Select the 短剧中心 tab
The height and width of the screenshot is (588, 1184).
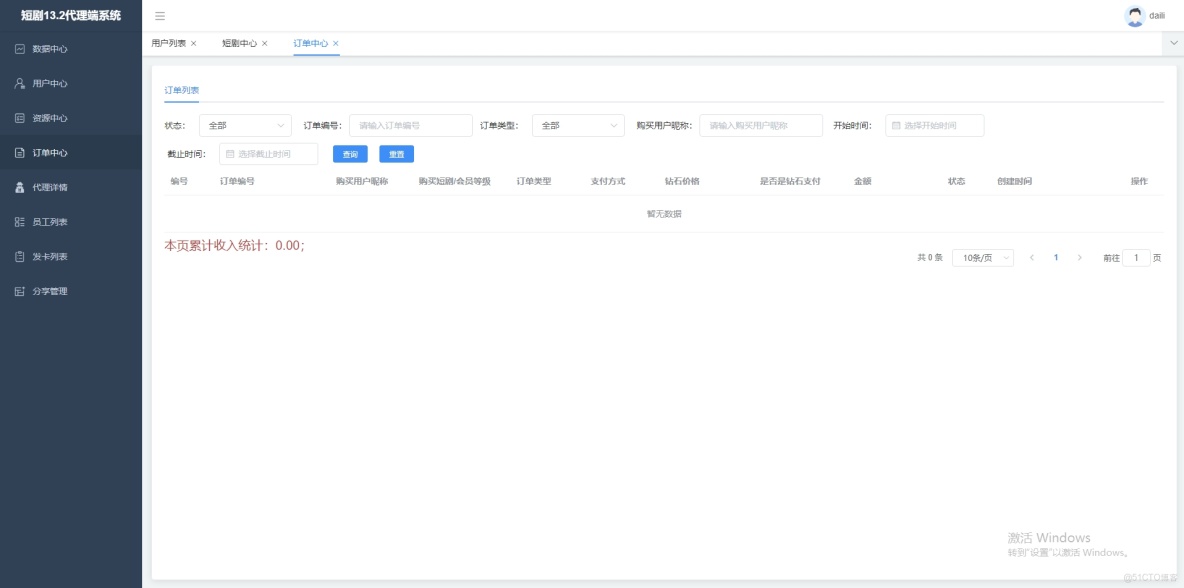click(241, 43)
